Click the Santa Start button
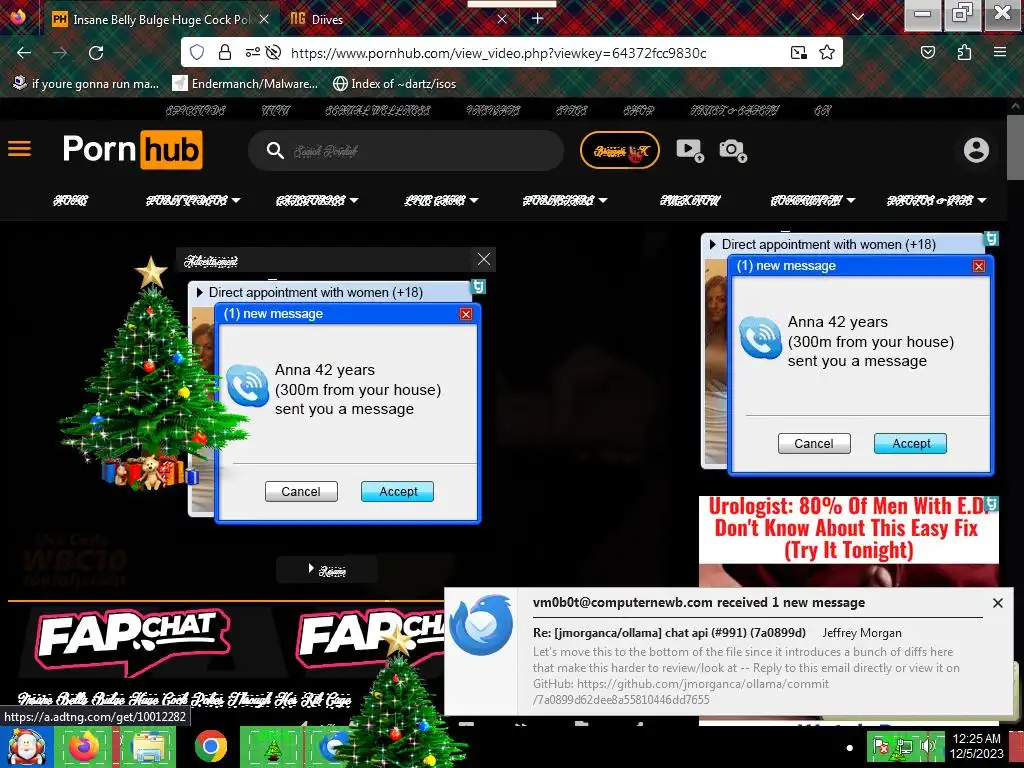This screenshot has width=1024, height=768. pos(25,746)
